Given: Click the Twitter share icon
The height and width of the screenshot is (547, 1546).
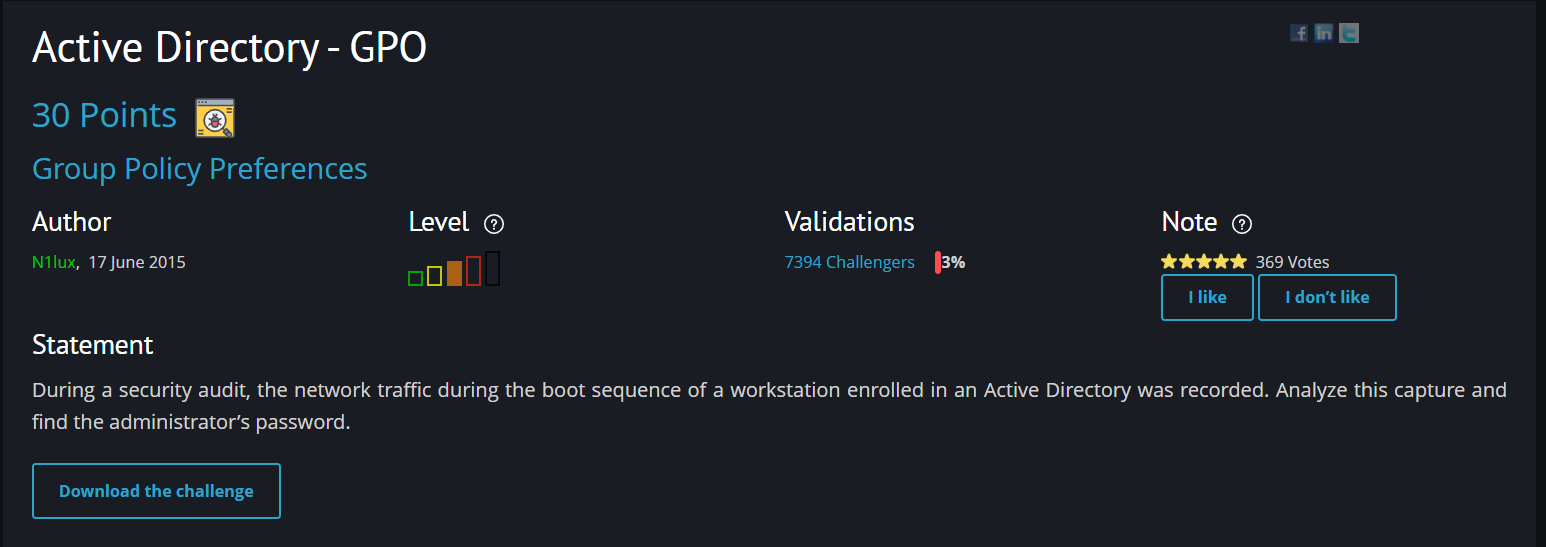Looking at the screenshot, I should 1350,33.
